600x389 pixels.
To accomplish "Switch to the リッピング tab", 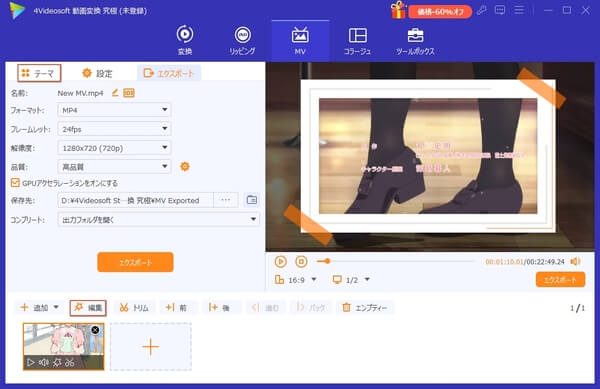I will coord(242,40).
